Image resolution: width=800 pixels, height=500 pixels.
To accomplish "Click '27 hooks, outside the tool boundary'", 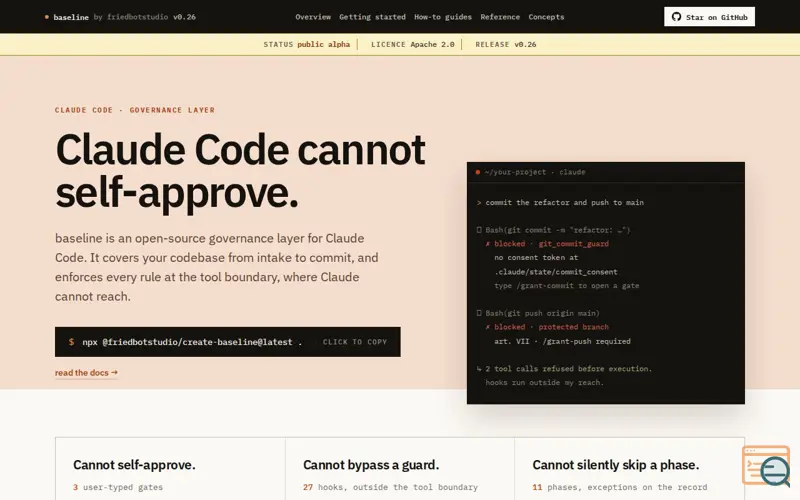I will [390, 487].
